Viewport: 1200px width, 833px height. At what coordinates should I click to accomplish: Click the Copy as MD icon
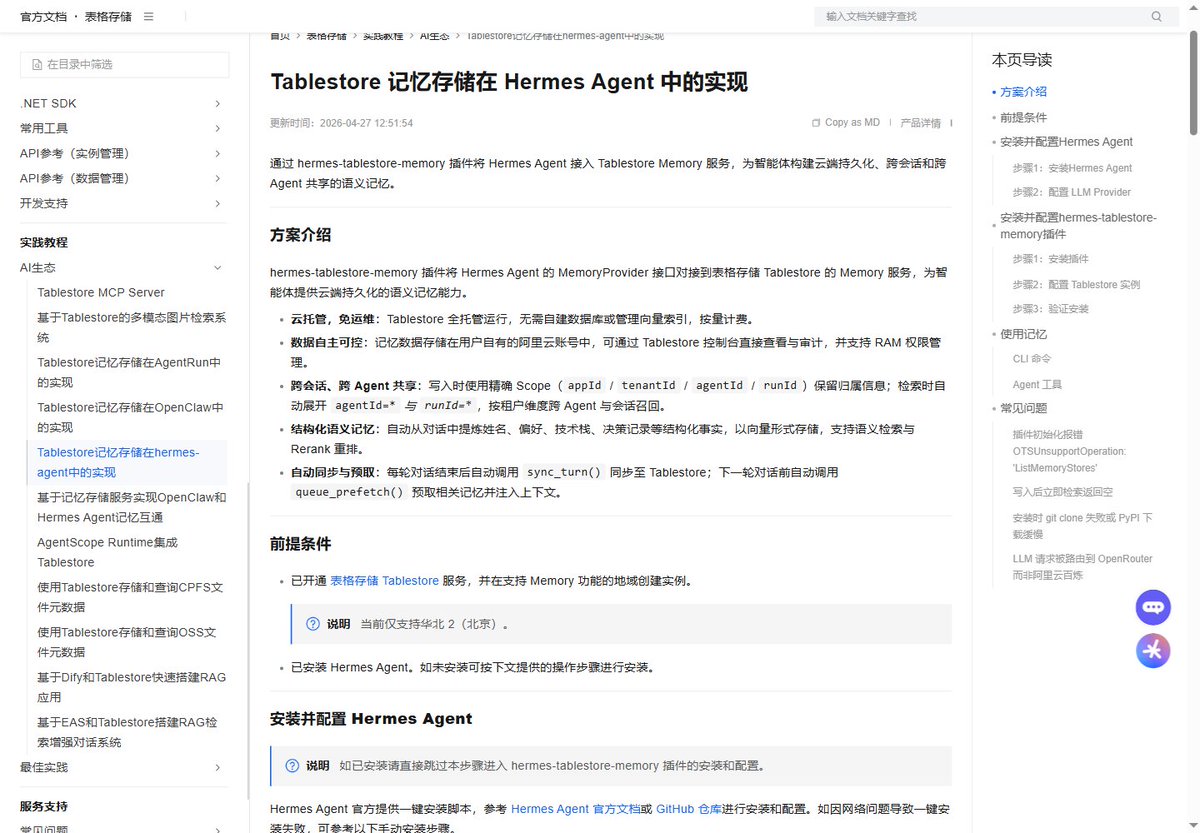pos(816,123)
